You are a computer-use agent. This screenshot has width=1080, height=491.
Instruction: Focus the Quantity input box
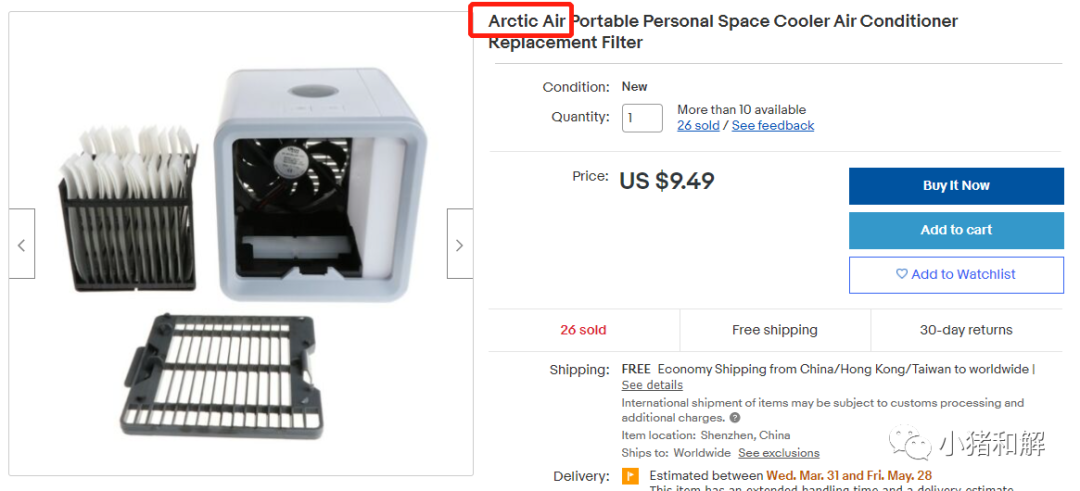coord(642,118)
